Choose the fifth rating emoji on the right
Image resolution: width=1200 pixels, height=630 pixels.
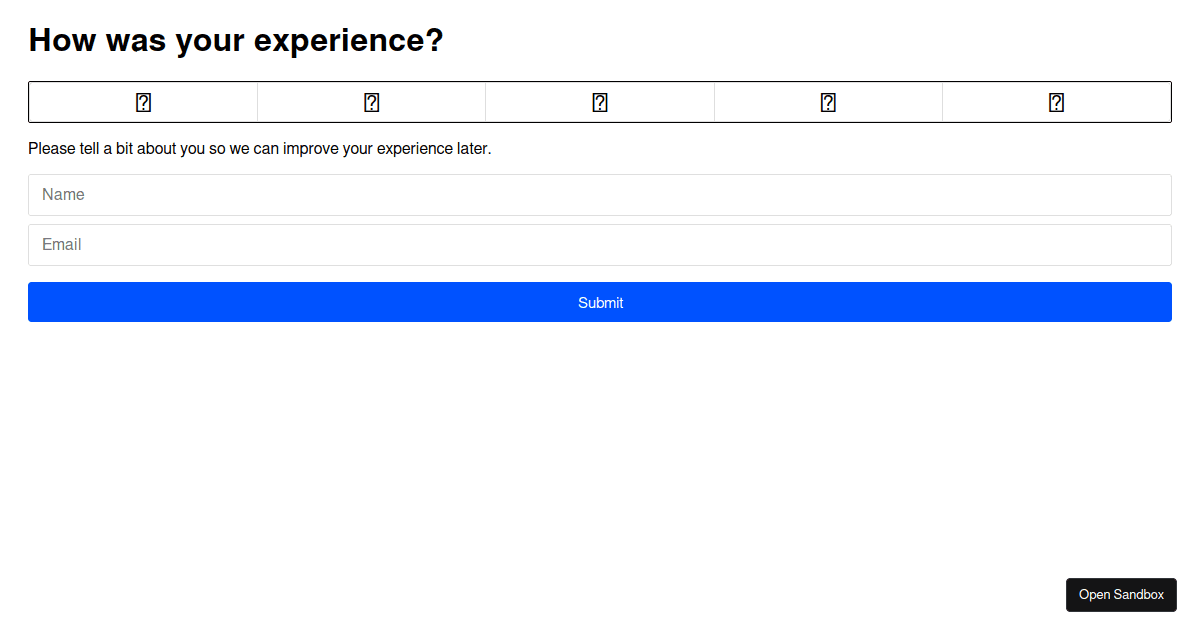coord(1056,102)
